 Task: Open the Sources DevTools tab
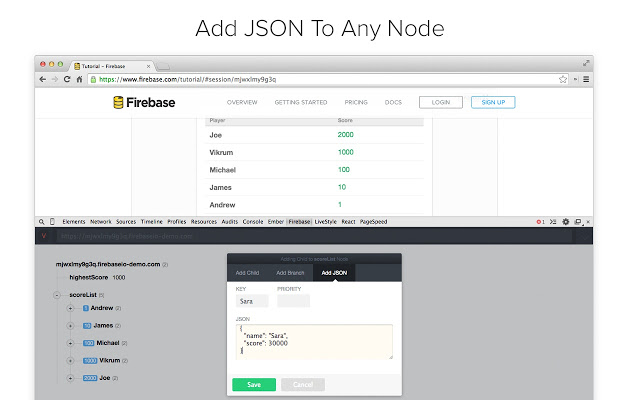coord(126,222)
